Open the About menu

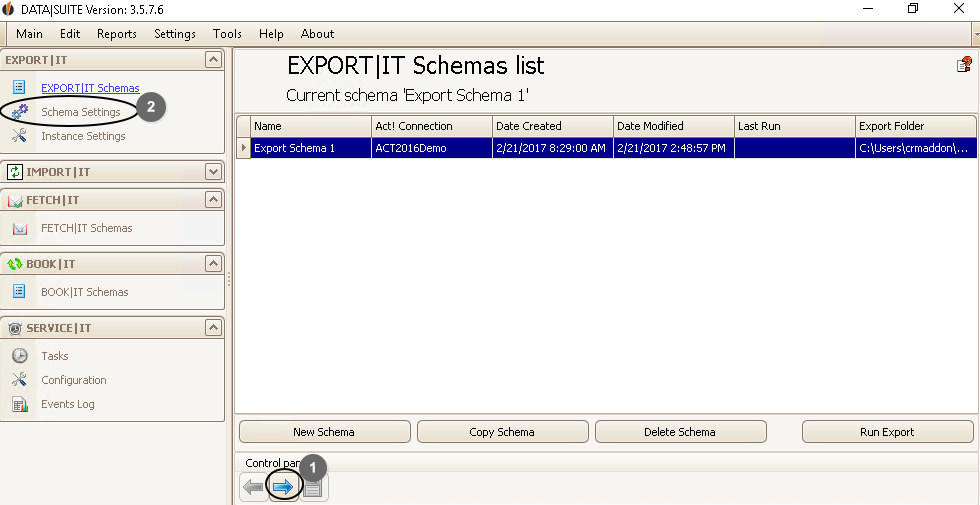(318, 34)
